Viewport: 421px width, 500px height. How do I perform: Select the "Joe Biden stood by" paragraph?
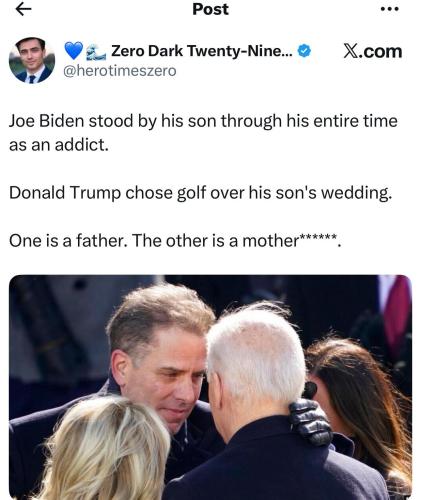point(203,133)
